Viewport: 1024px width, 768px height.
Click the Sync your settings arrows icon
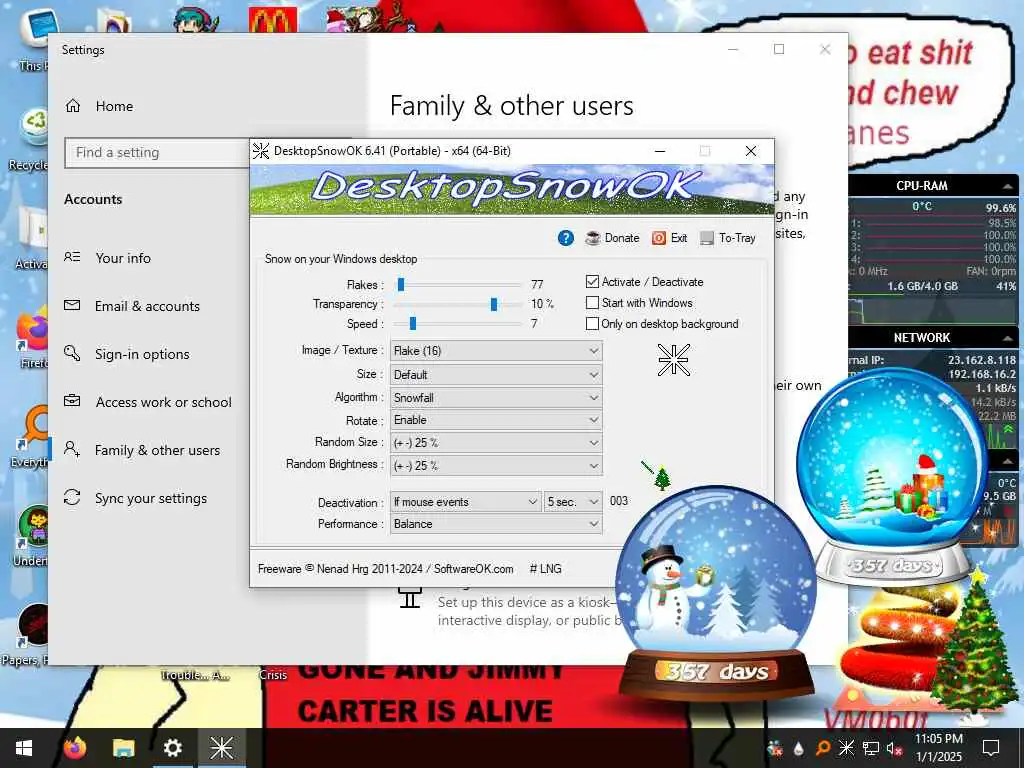click(x=72, y=498)
